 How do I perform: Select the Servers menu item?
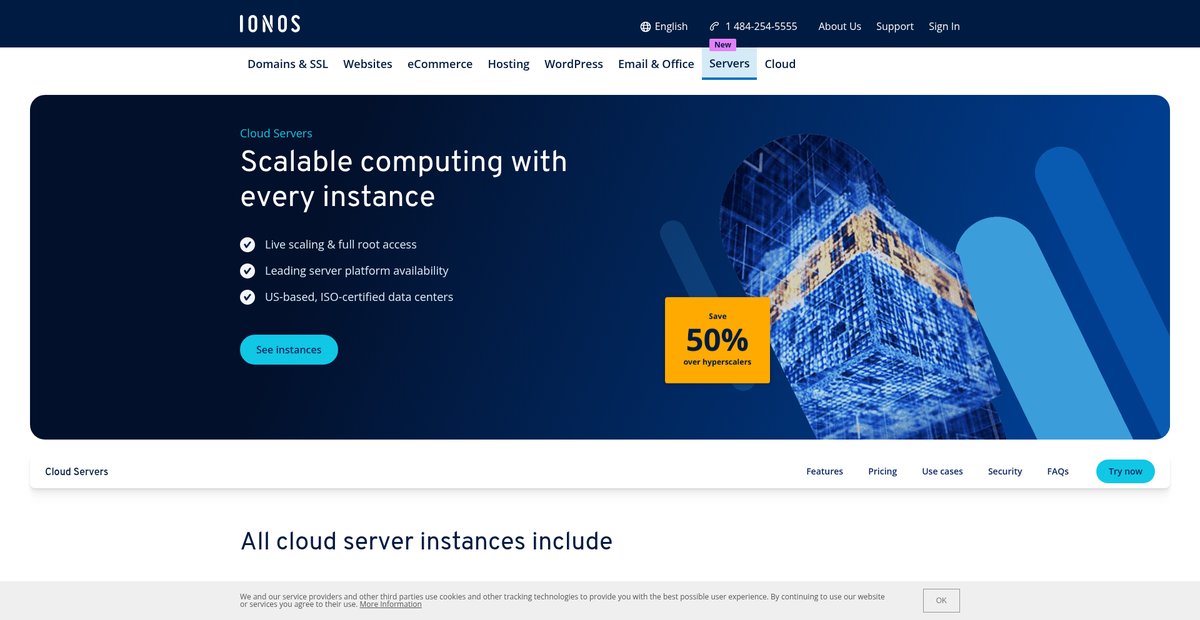click(x=729, y=64)
